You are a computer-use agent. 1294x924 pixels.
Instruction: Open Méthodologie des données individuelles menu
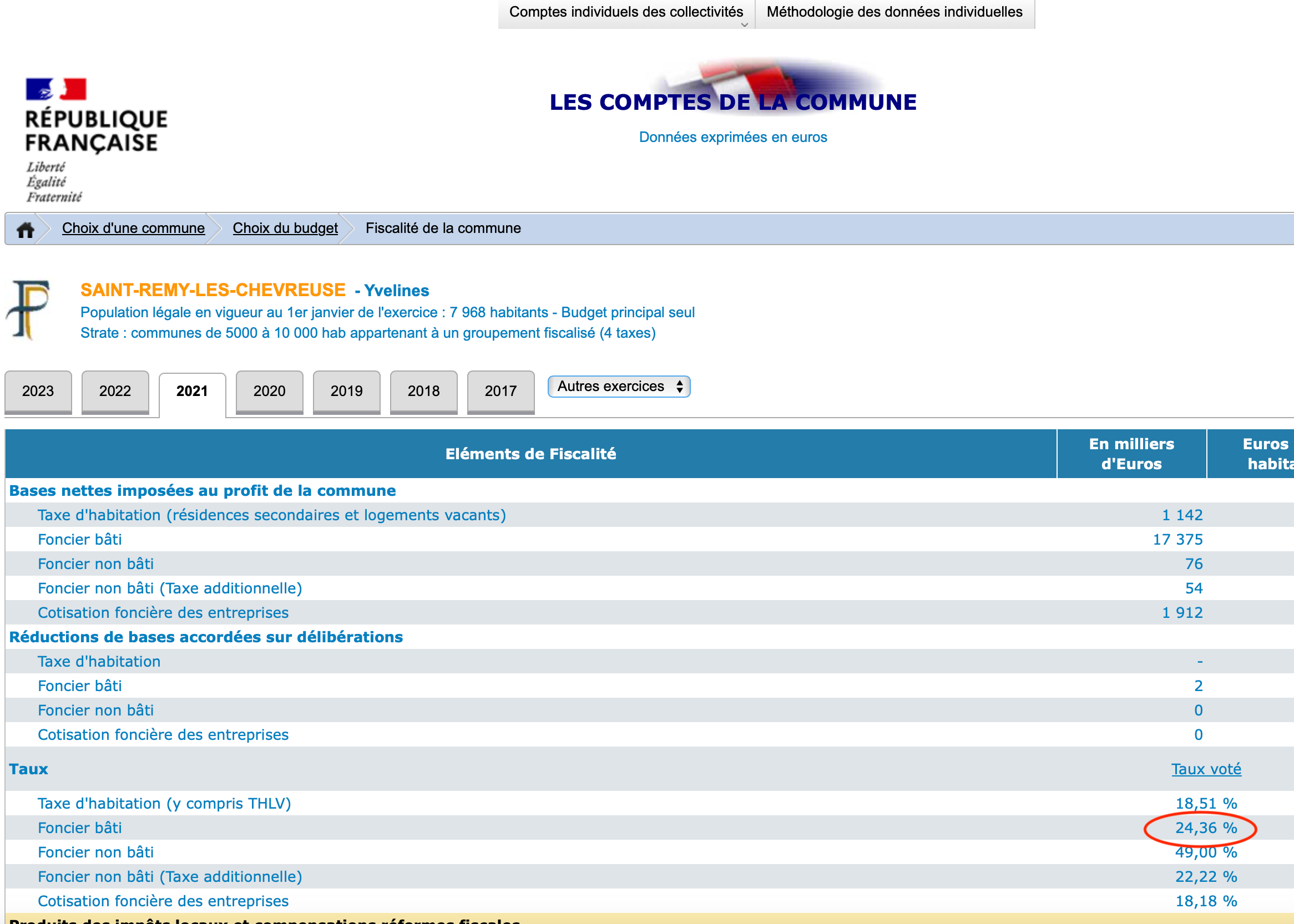894,13
